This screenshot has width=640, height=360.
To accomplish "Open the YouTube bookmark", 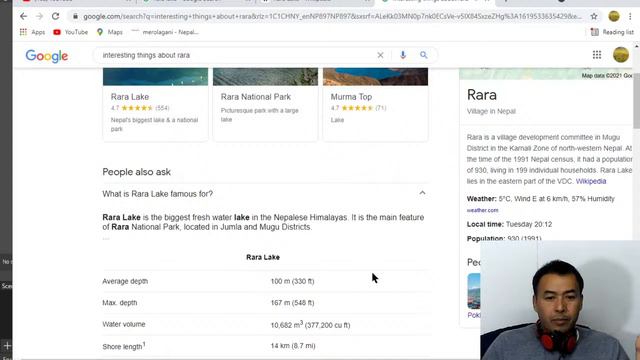I will [x=71, y=32].
